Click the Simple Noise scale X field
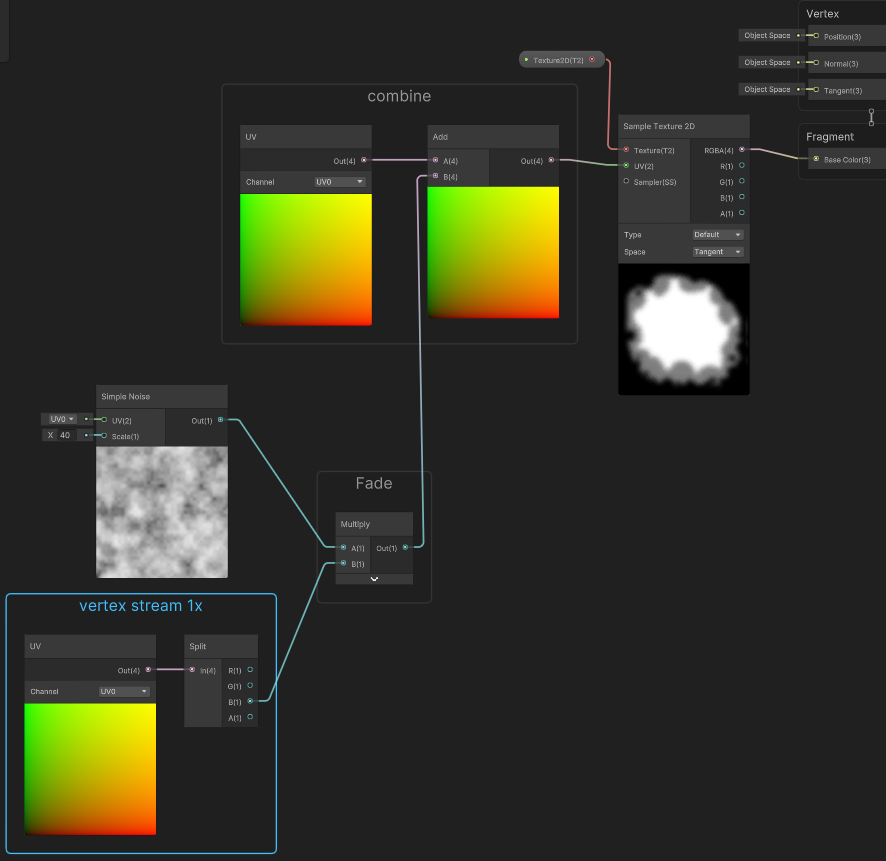The image size is (886, 861). point(65,435)
